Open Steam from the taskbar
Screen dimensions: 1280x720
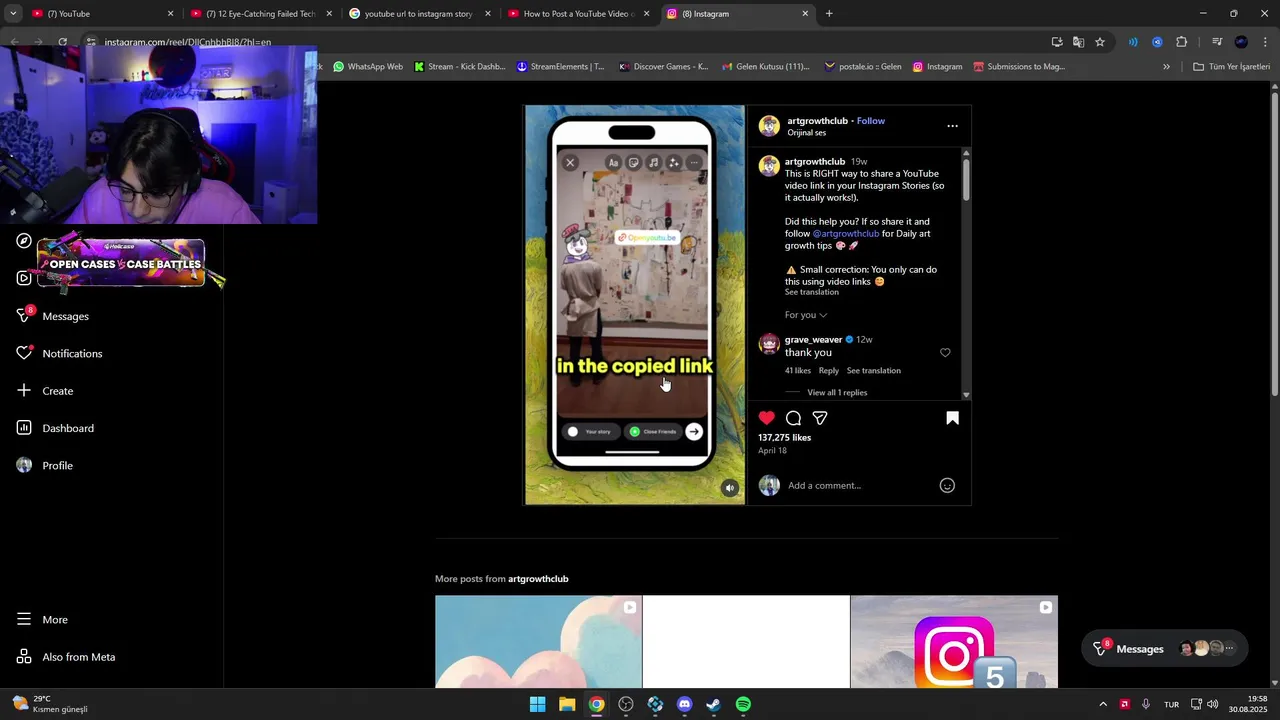(713, 704)
